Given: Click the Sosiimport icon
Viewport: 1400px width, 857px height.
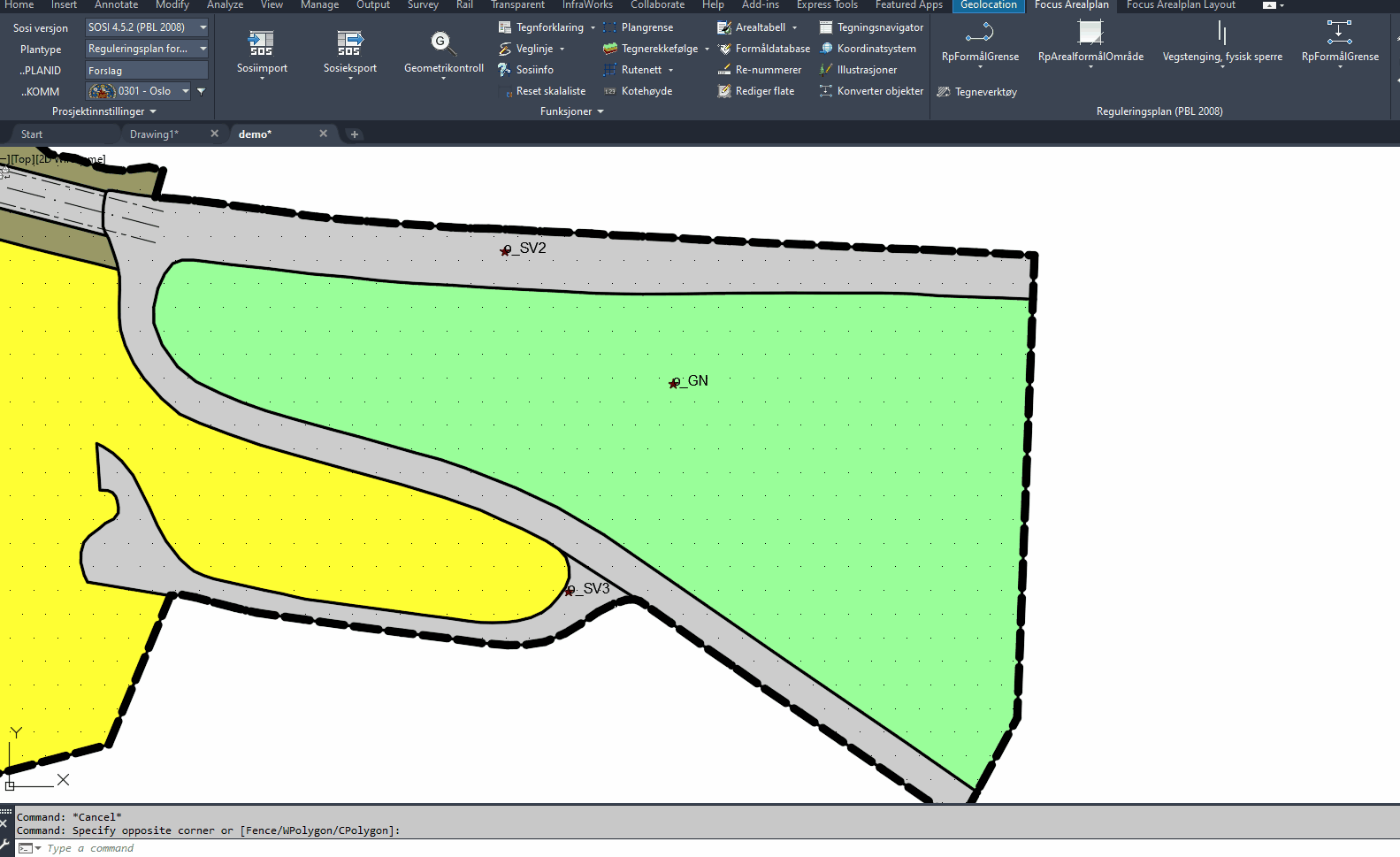Looking at the screenshot, I should point(262,42).
